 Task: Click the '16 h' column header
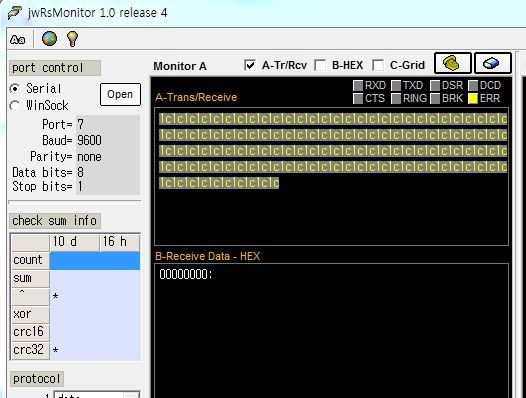(x=119, y=242)
